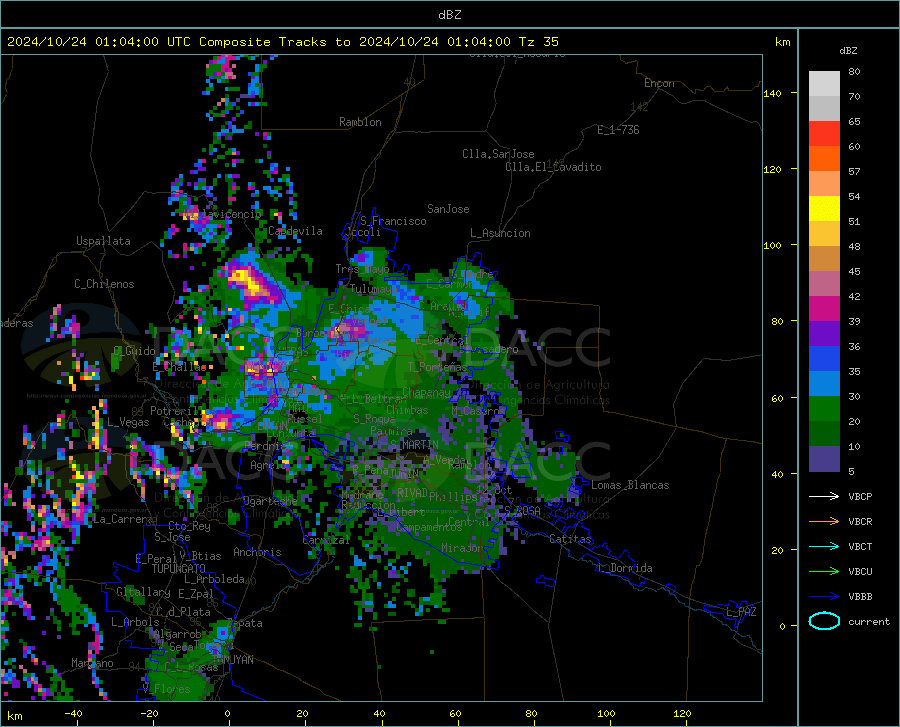Click the S_MARTIN place label
The height and width of the screenshot is (727, 900).
415,445
